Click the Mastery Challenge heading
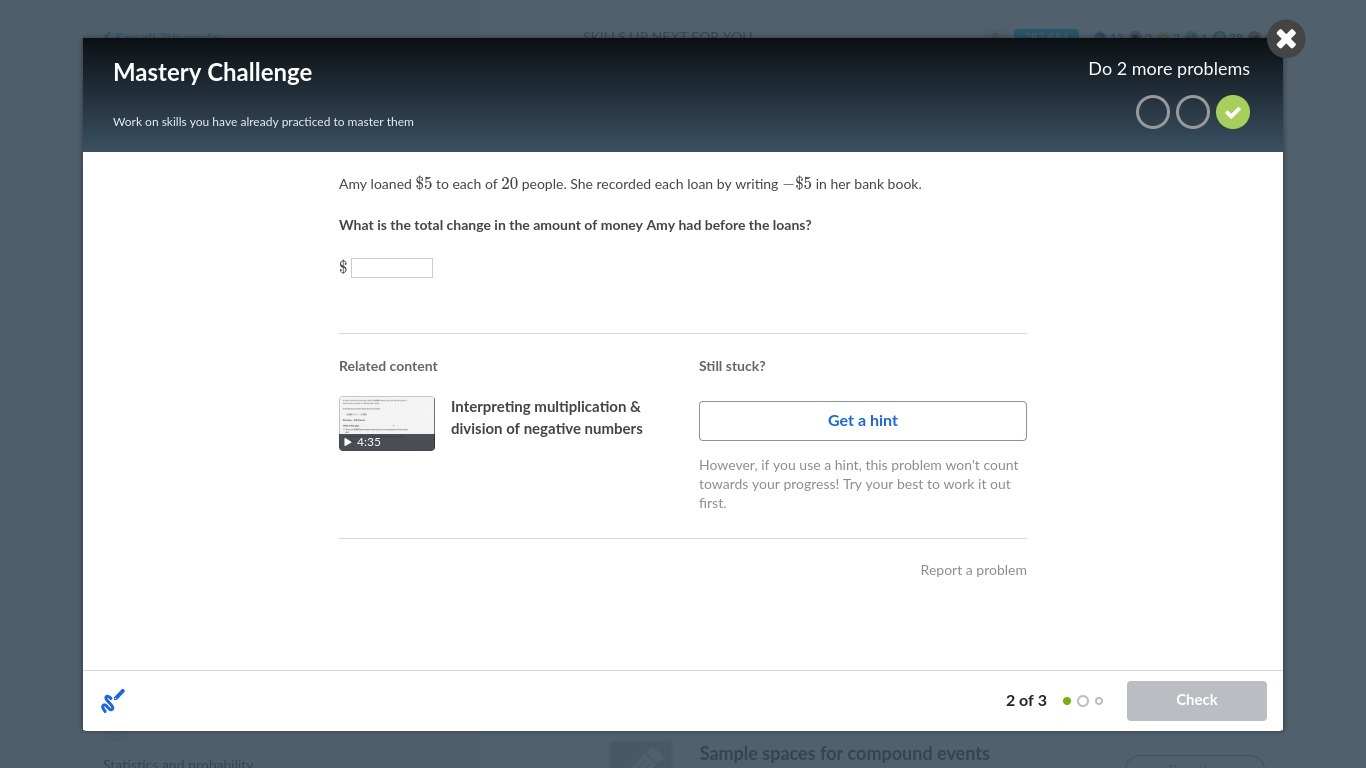 (212, 73)
